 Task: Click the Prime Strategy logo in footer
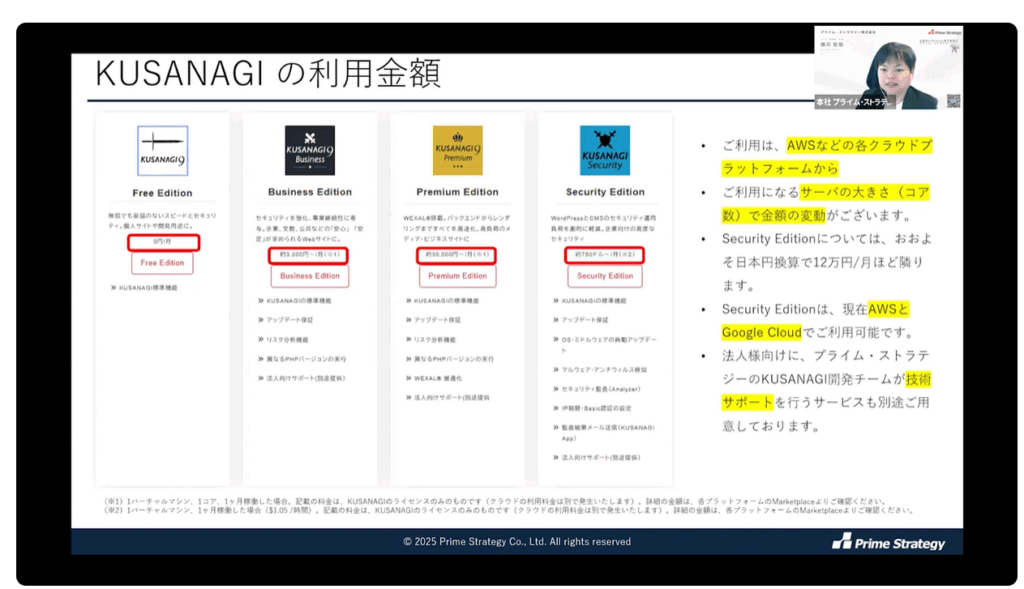[888, 542]
